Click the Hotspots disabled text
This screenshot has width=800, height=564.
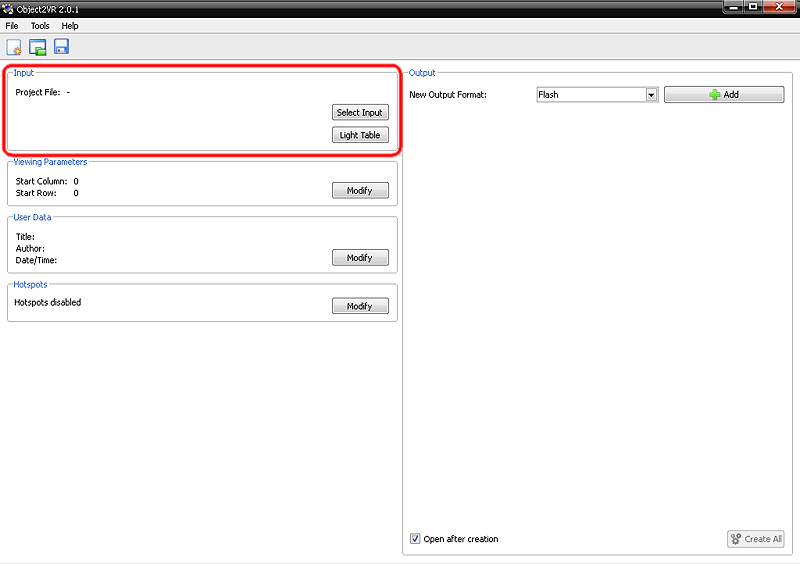coord(47,302)
